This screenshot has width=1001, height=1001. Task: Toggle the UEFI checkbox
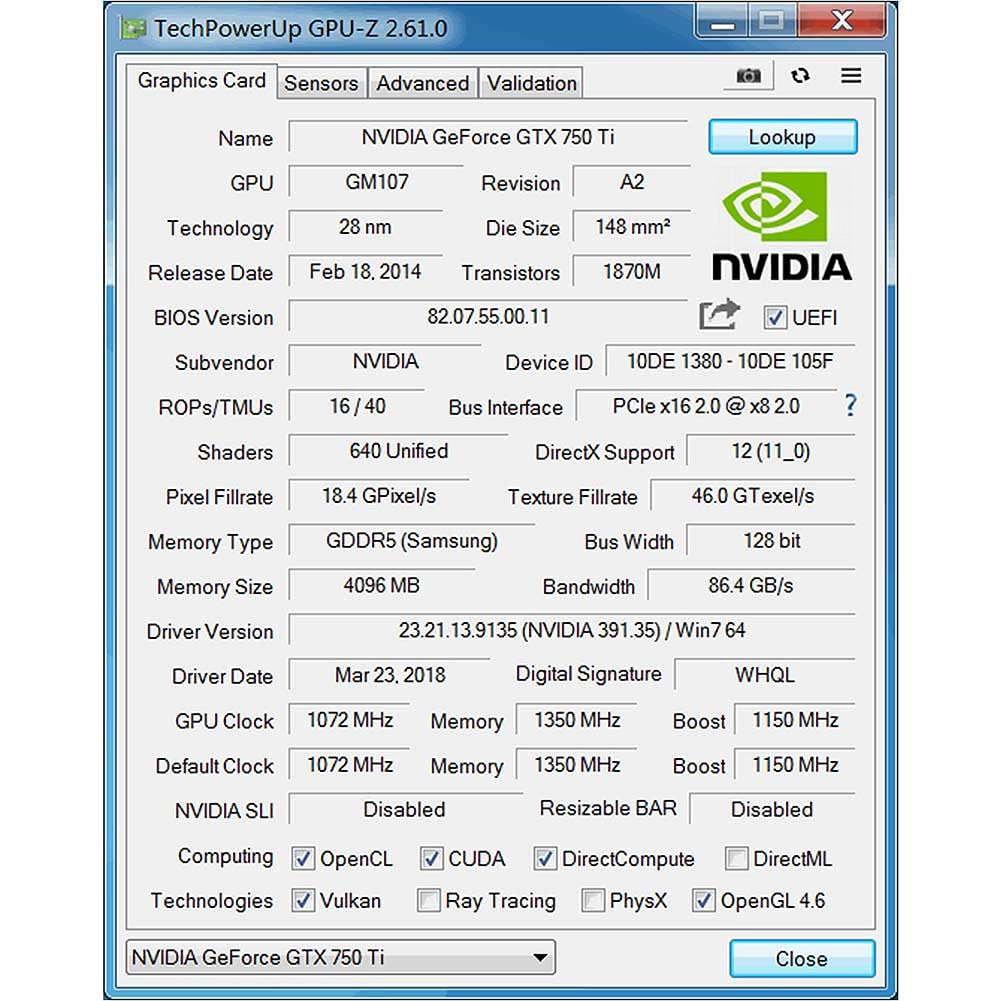click(775, 317)
